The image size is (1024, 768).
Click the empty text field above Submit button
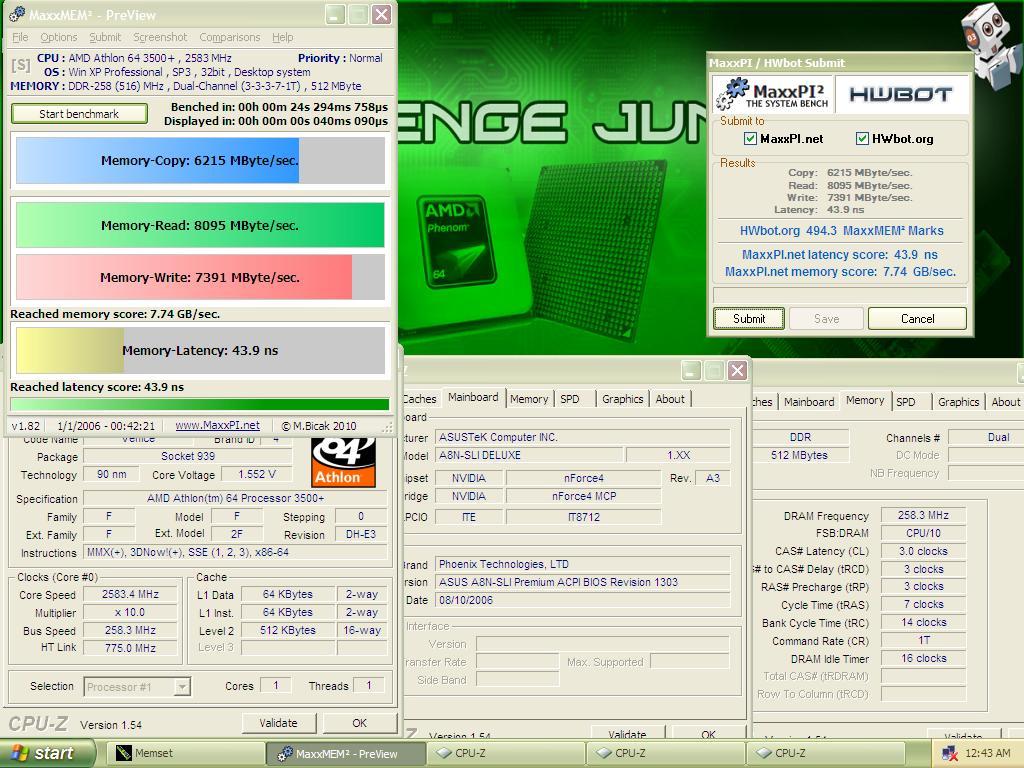tap(840, 295)
